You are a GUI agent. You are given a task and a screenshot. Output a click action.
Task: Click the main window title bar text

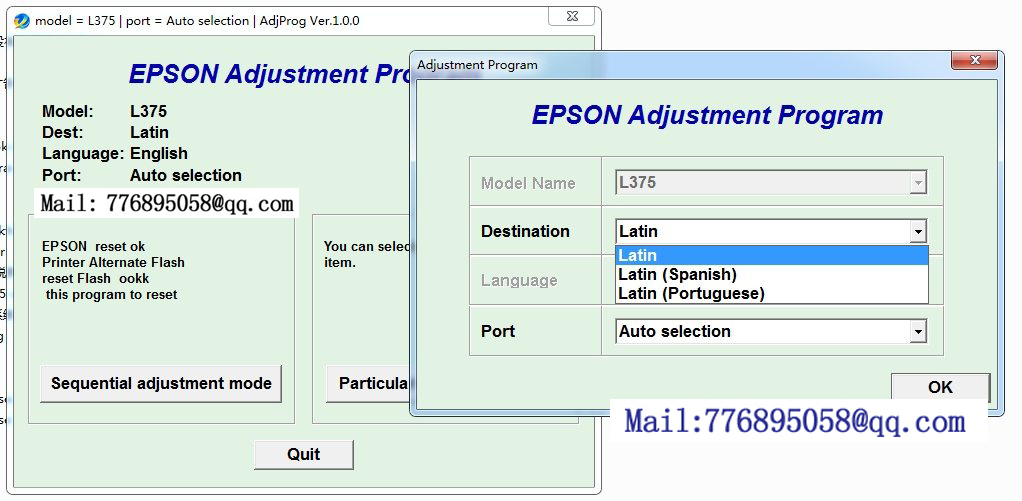197,21
